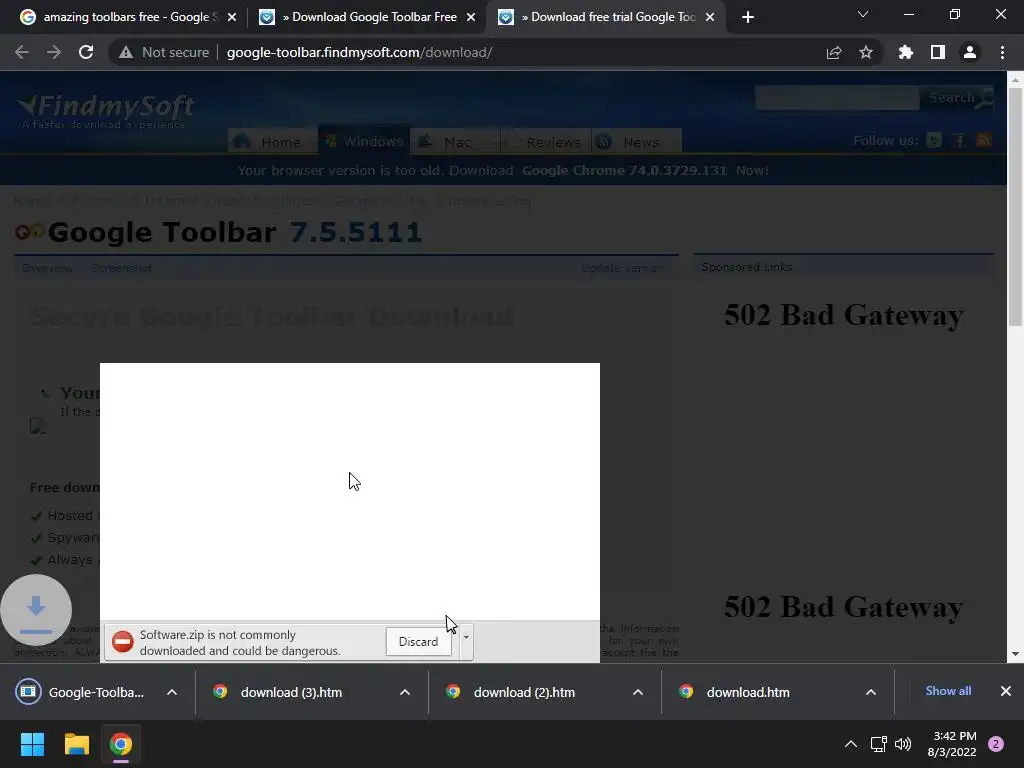Click the Not secure warning icon
1024x768 pixels.
(x=125, y=52)
